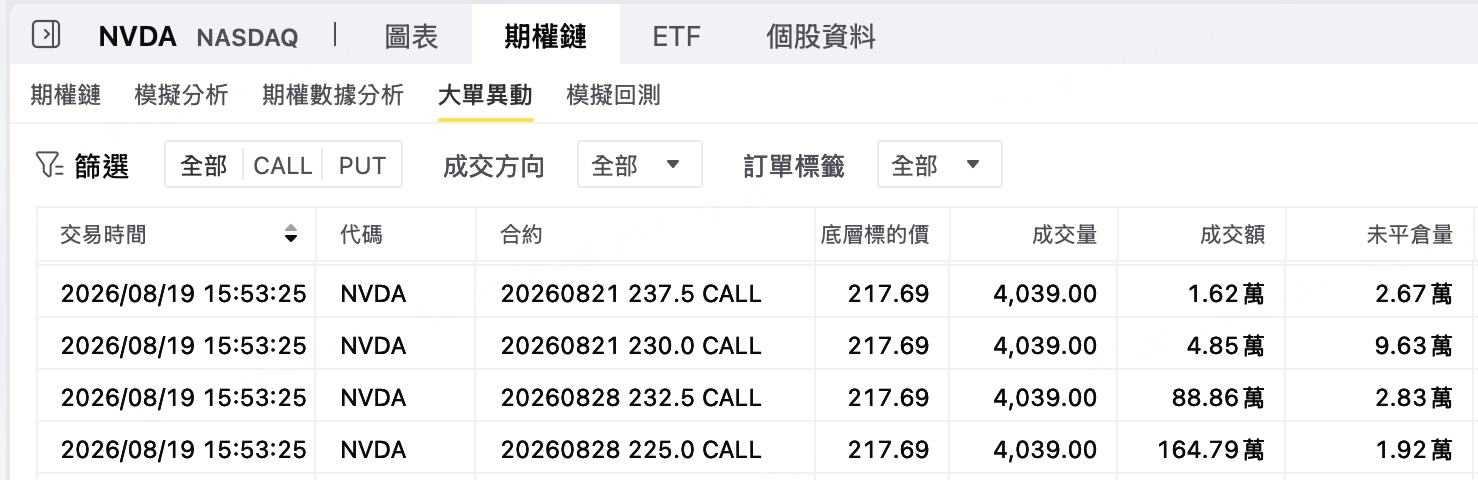Sort by 交易時間 using the sort arrows
The height and width of the screenshot is (480, 1478).
[x=291, y=235]
